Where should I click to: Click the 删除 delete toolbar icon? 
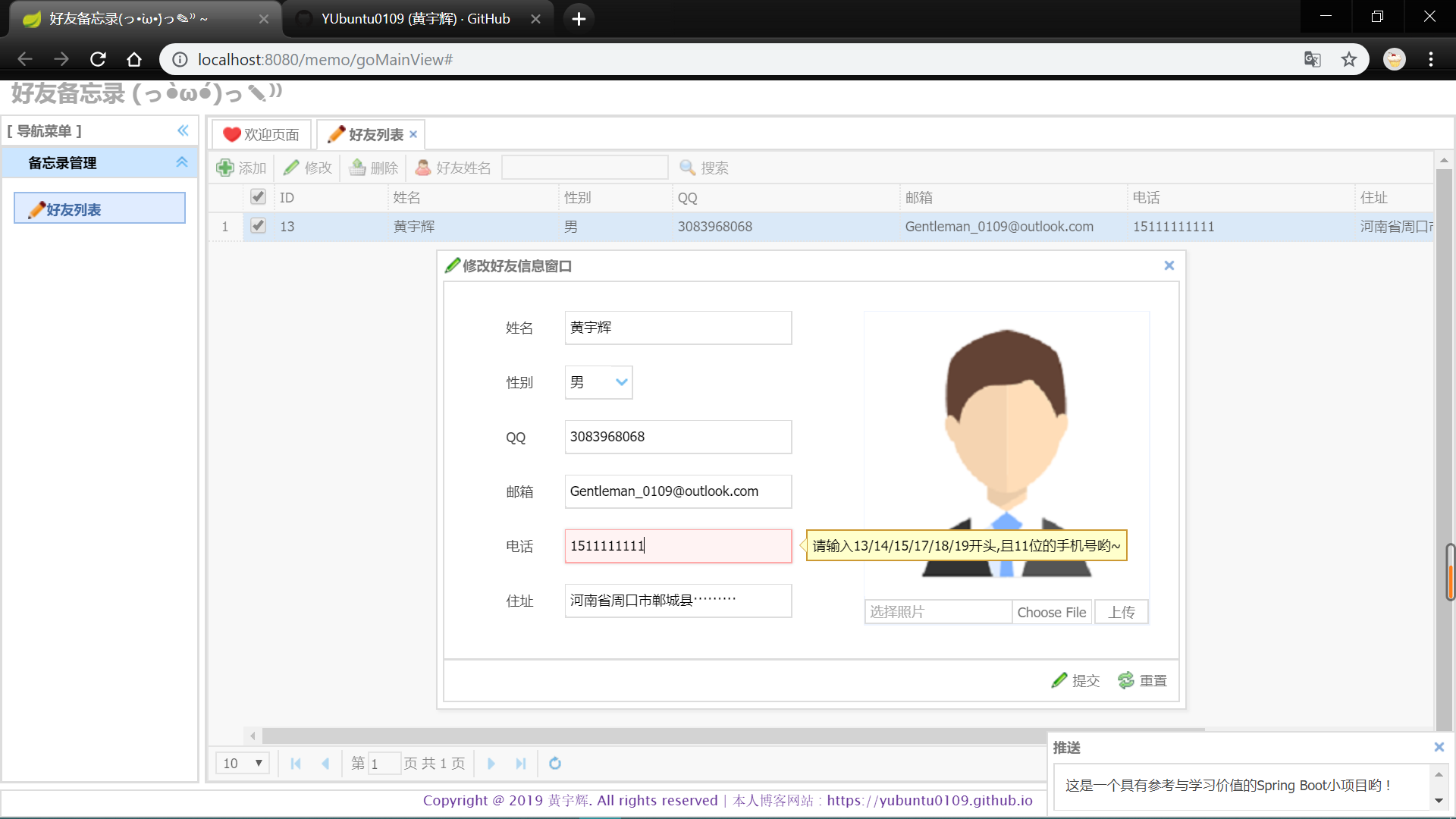pos(358,168)
